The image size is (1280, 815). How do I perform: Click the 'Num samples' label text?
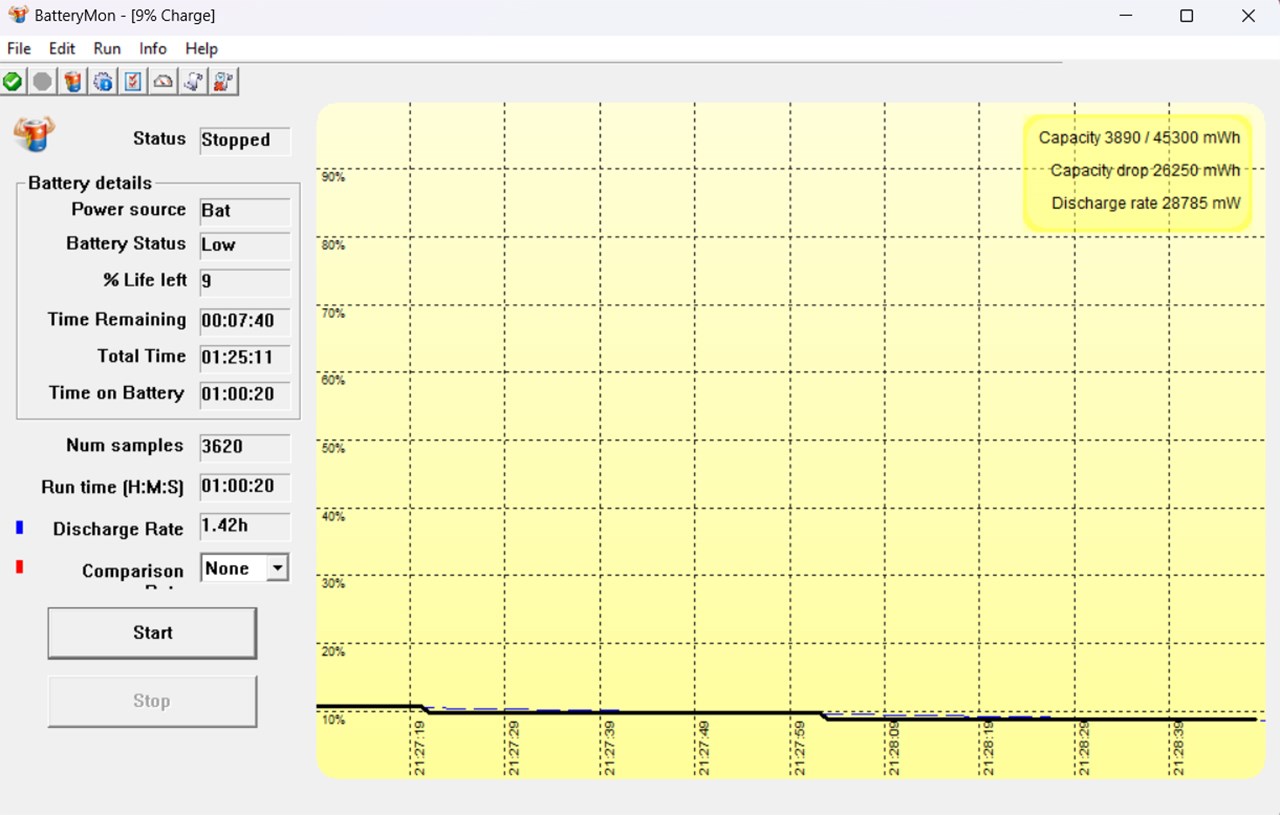[125, 446]
